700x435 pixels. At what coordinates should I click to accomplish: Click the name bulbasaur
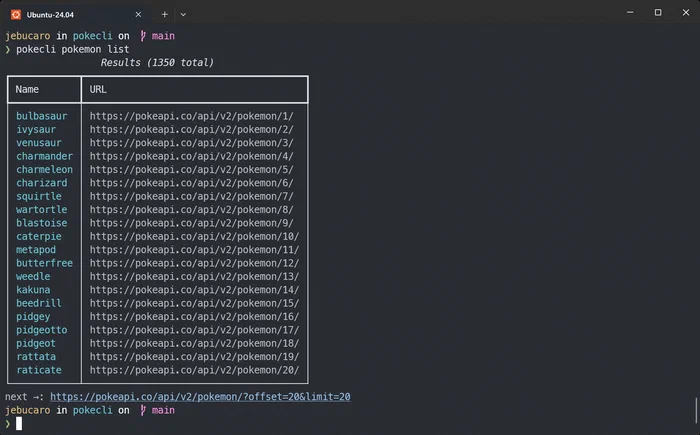(x=42, y=116)
